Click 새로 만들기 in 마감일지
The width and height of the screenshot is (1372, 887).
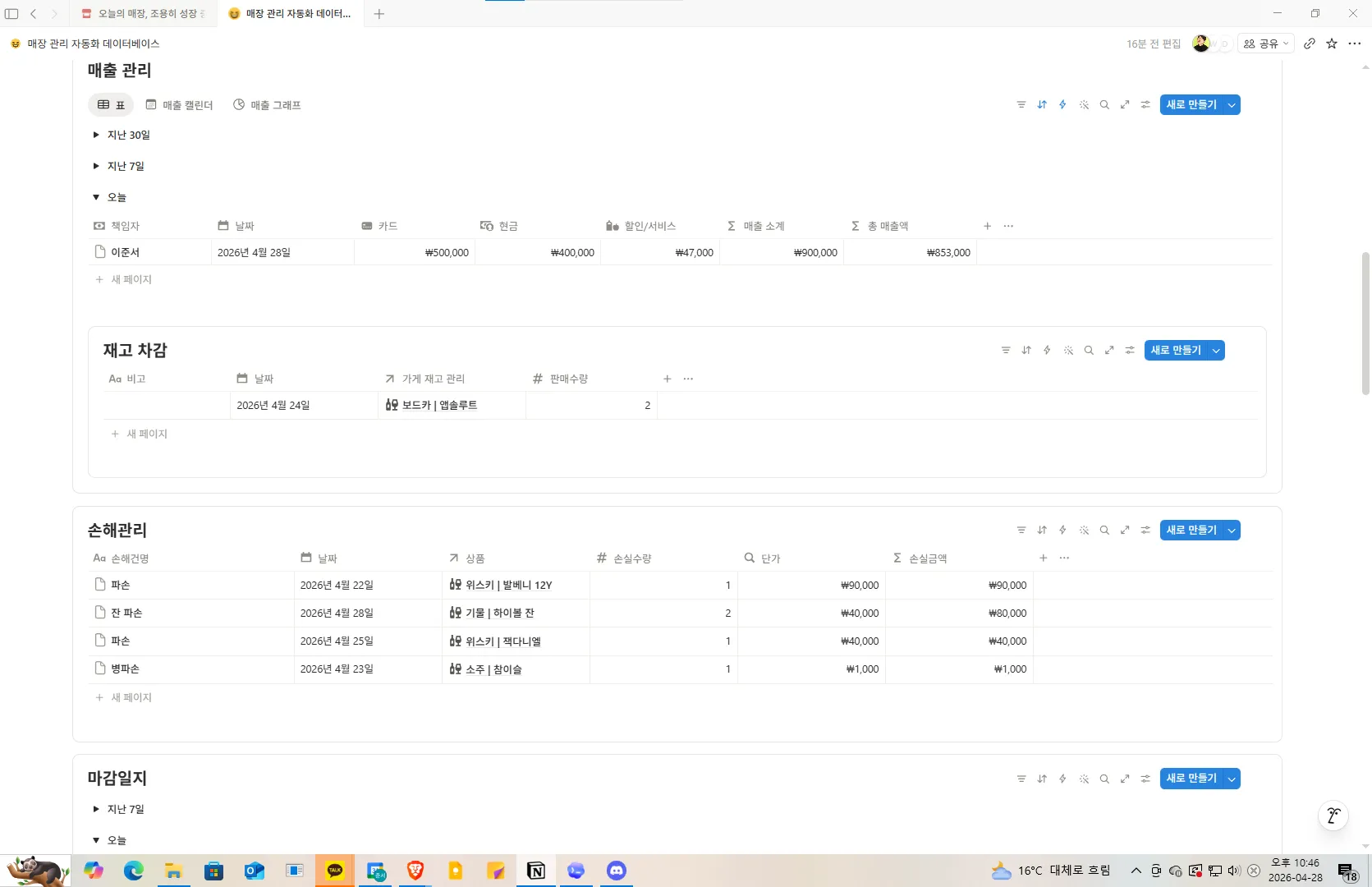pyautogui.click(x=1191, y=779)
